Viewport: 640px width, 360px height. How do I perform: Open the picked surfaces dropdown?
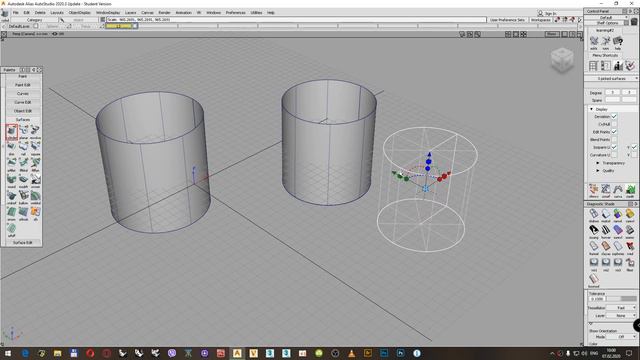tap(611, 78)
